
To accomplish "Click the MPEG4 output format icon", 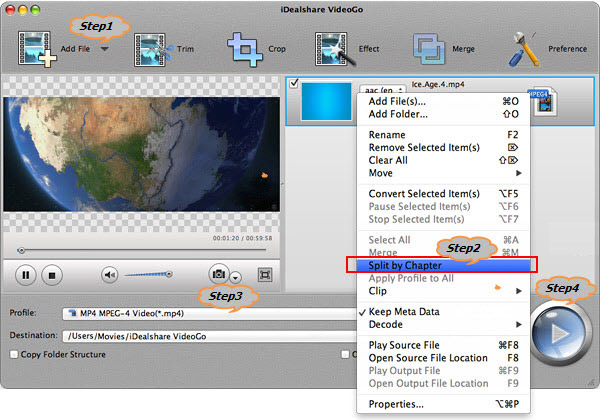I will [543, 102].
